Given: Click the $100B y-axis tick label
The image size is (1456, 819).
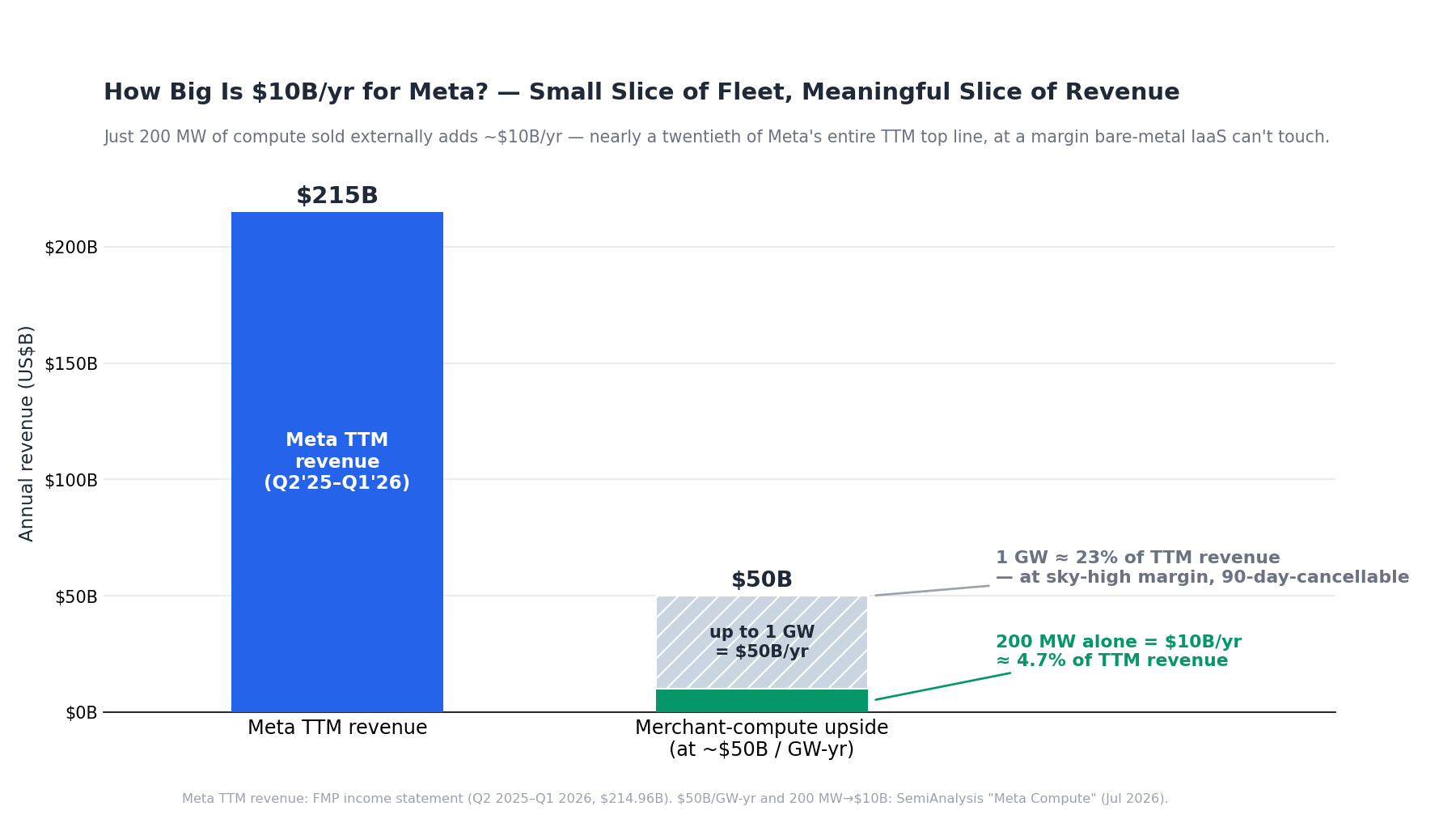Looking at the screenshot, I should [71, 481].
